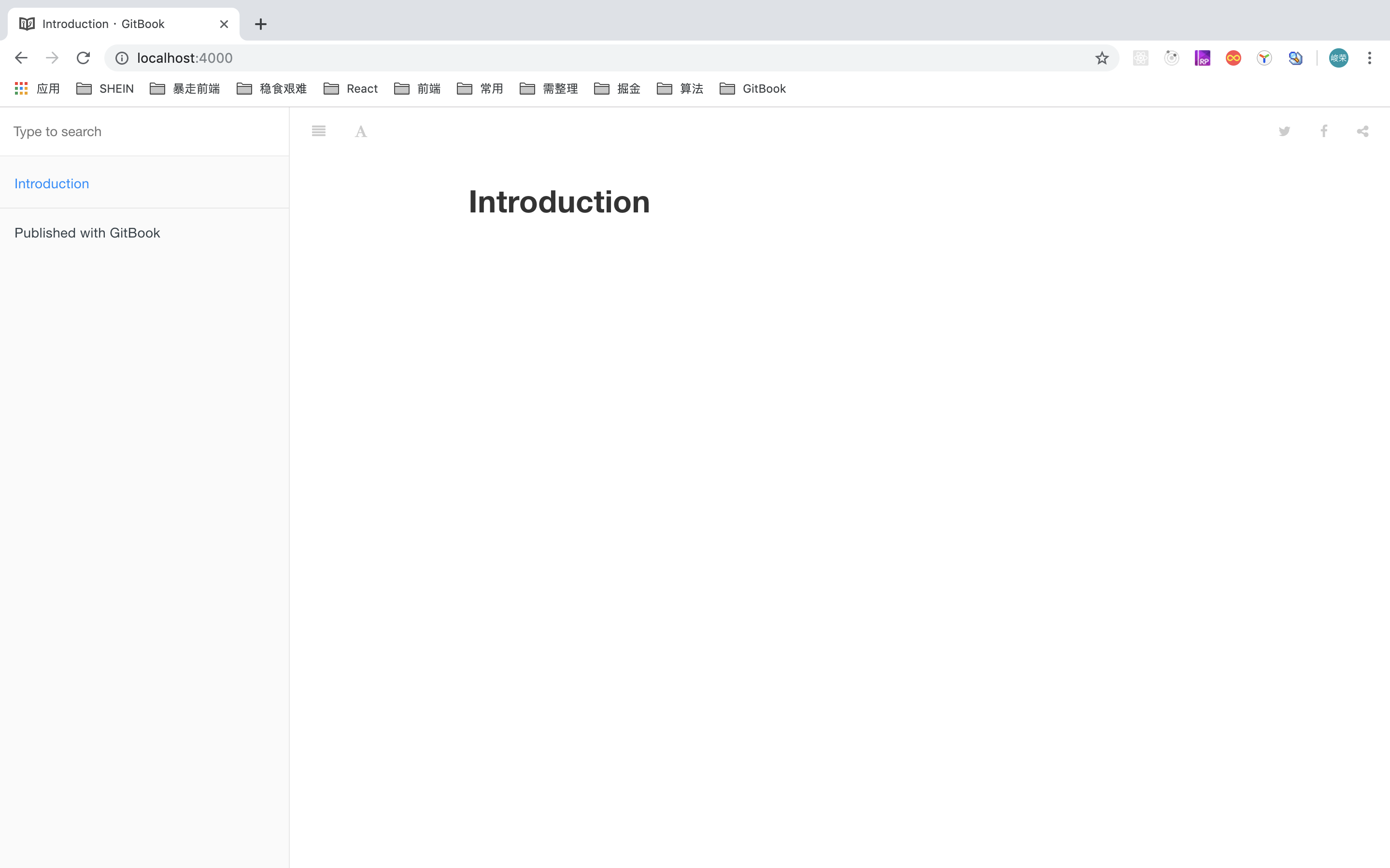The image size is (1390, 868).
Task: Click the browser reload button
Action: 83,58
